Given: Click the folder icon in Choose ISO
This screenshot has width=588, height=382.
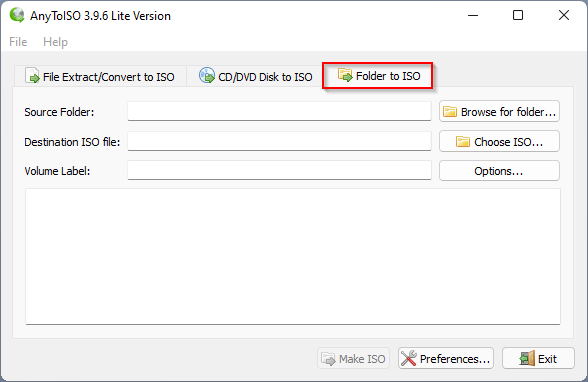Looking at the screenshot, I should (463, 142).
